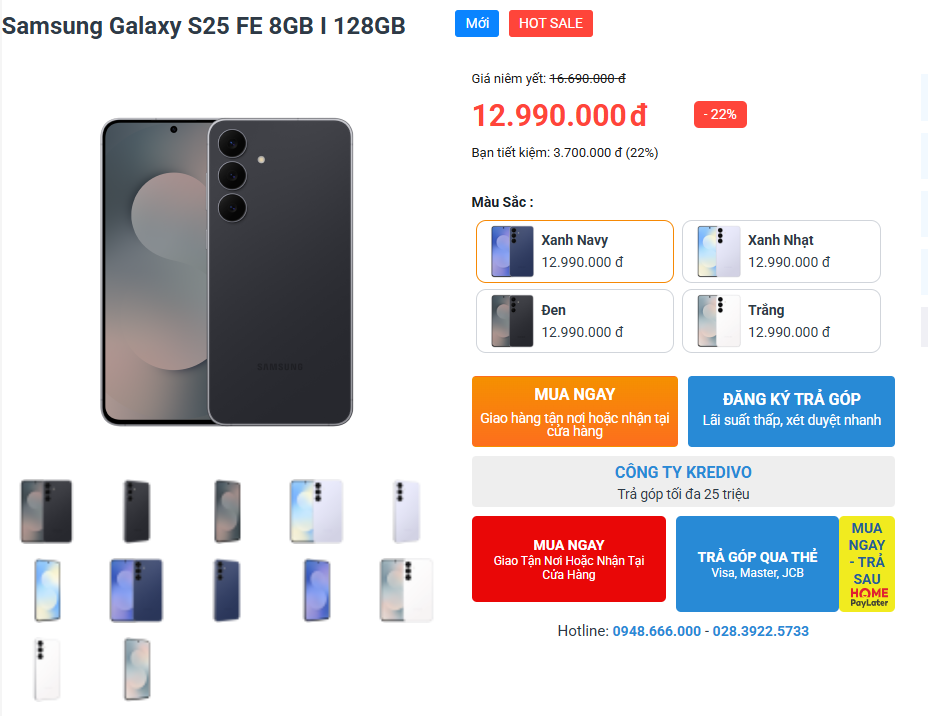
Task: Open the white back-only phone thumbnail
Action: [x=47, y=669]
